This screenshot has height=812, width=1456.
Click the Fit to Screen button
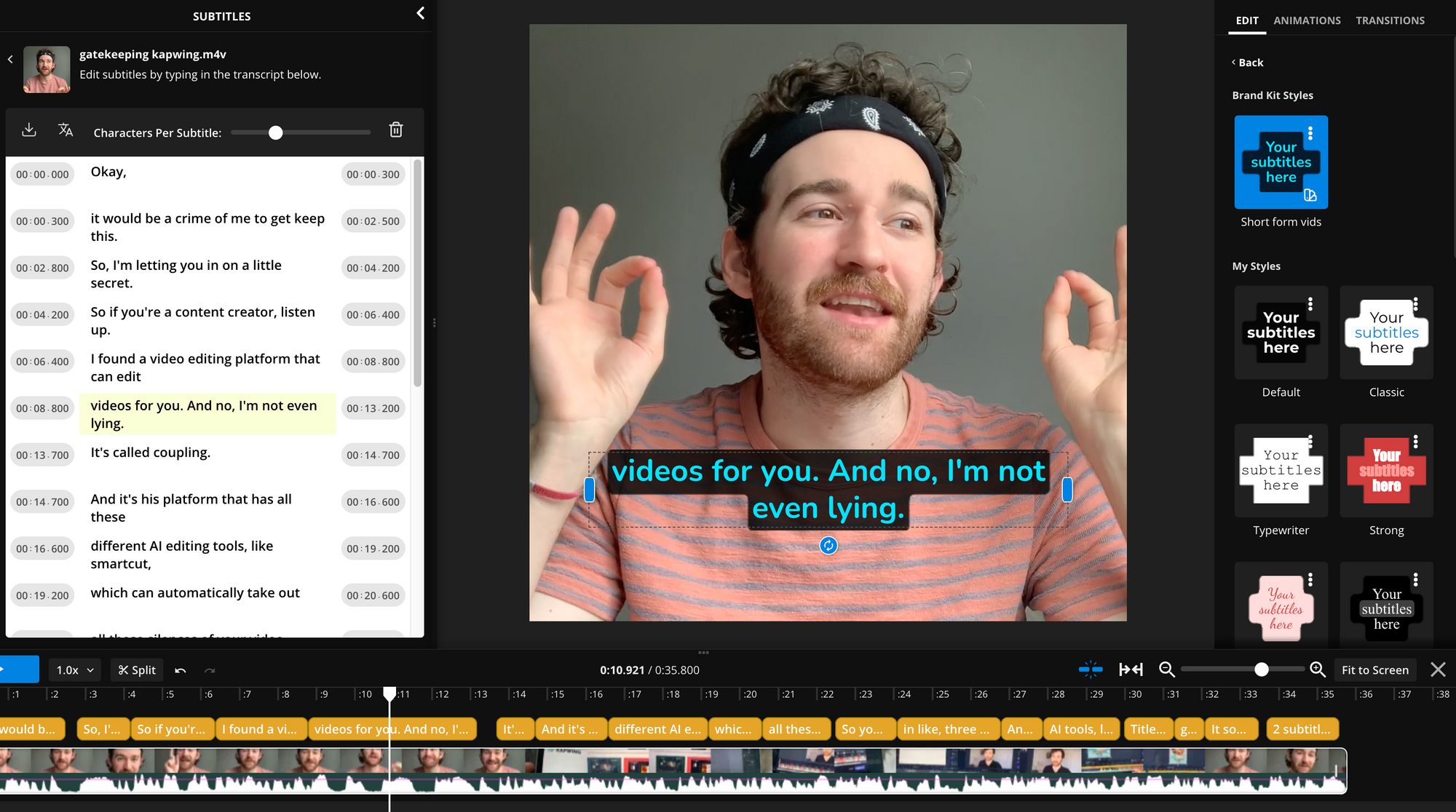coord(1374,670)
